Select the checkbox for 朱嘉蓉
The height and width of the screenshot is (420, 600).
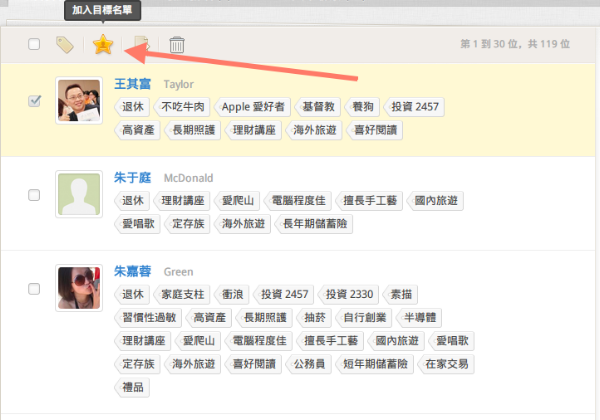(35, 288)
